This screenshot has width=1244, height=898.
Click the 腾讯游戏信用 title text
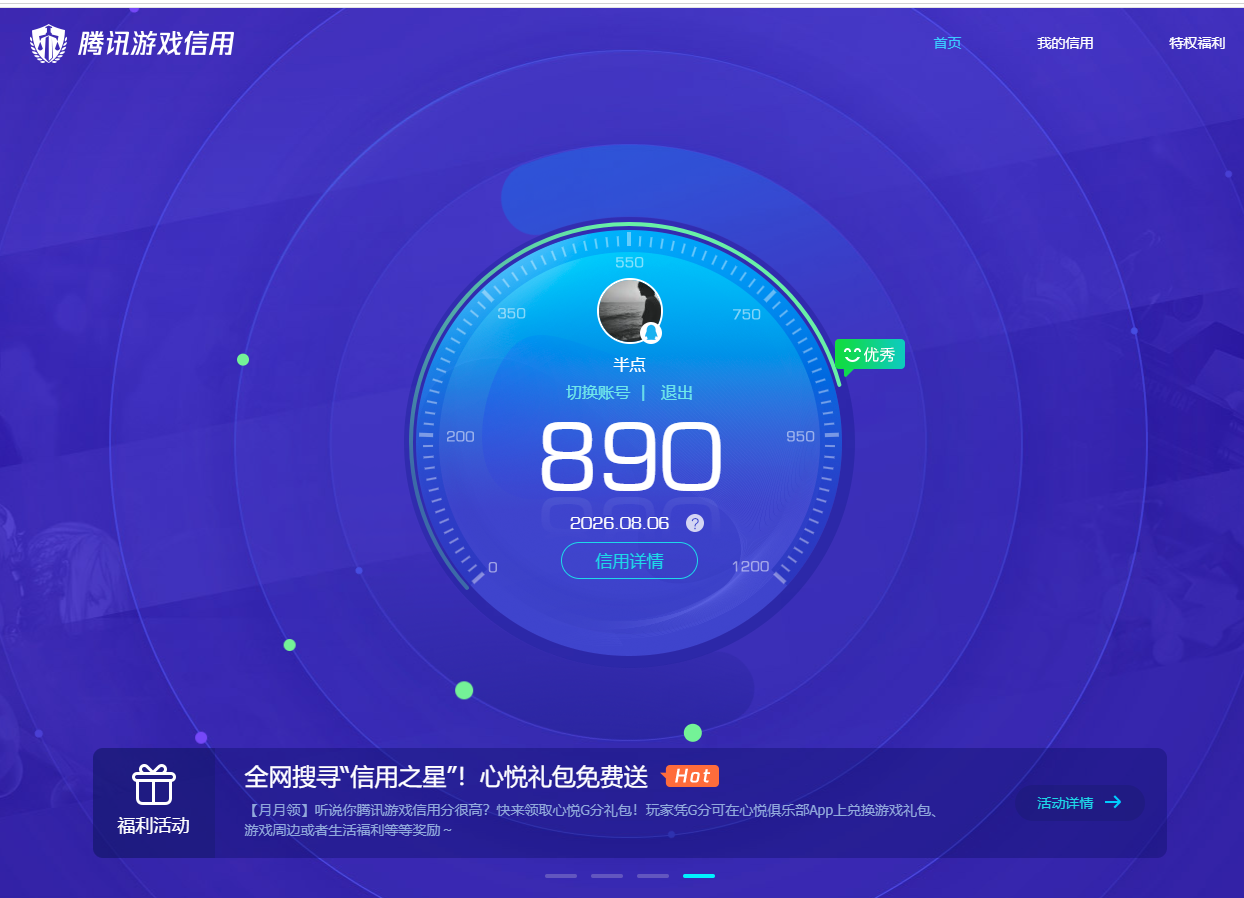(156, 44)
